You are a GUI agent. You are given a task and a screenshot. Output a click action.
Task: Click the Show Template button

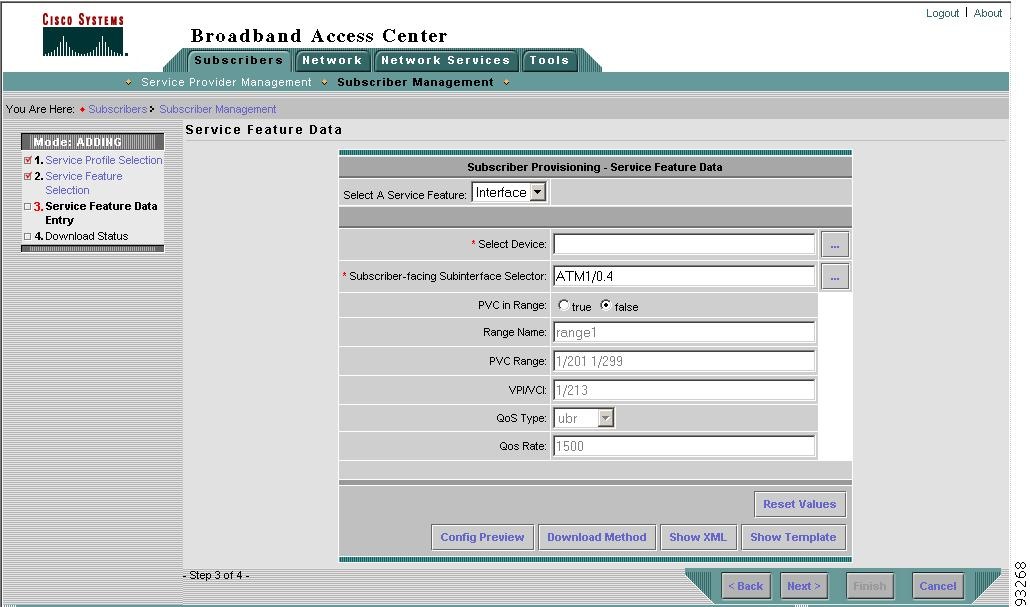click(793, 537)
